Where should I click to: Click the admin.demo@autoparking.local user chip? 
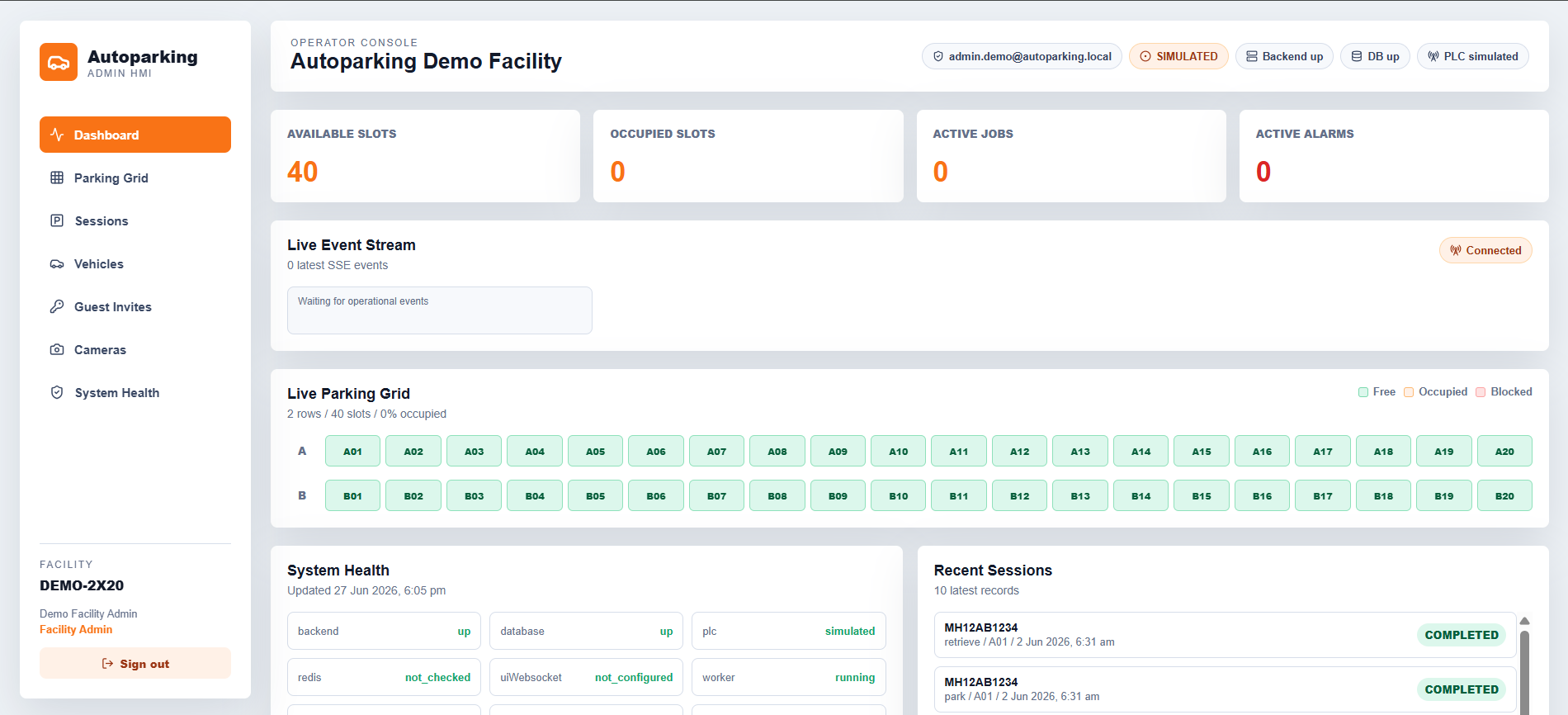point(1022,56)
